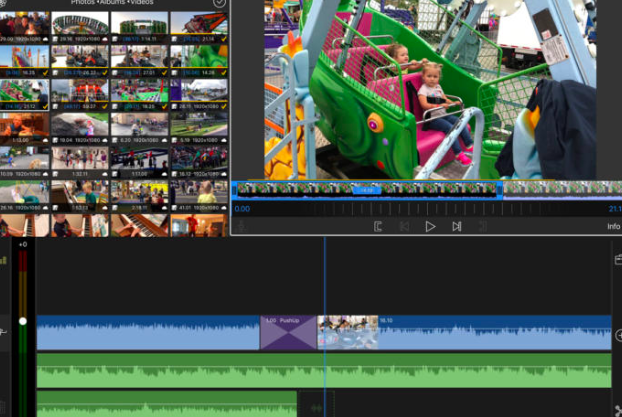Select the library clip lasting 27.01

[x=139, y=61]
